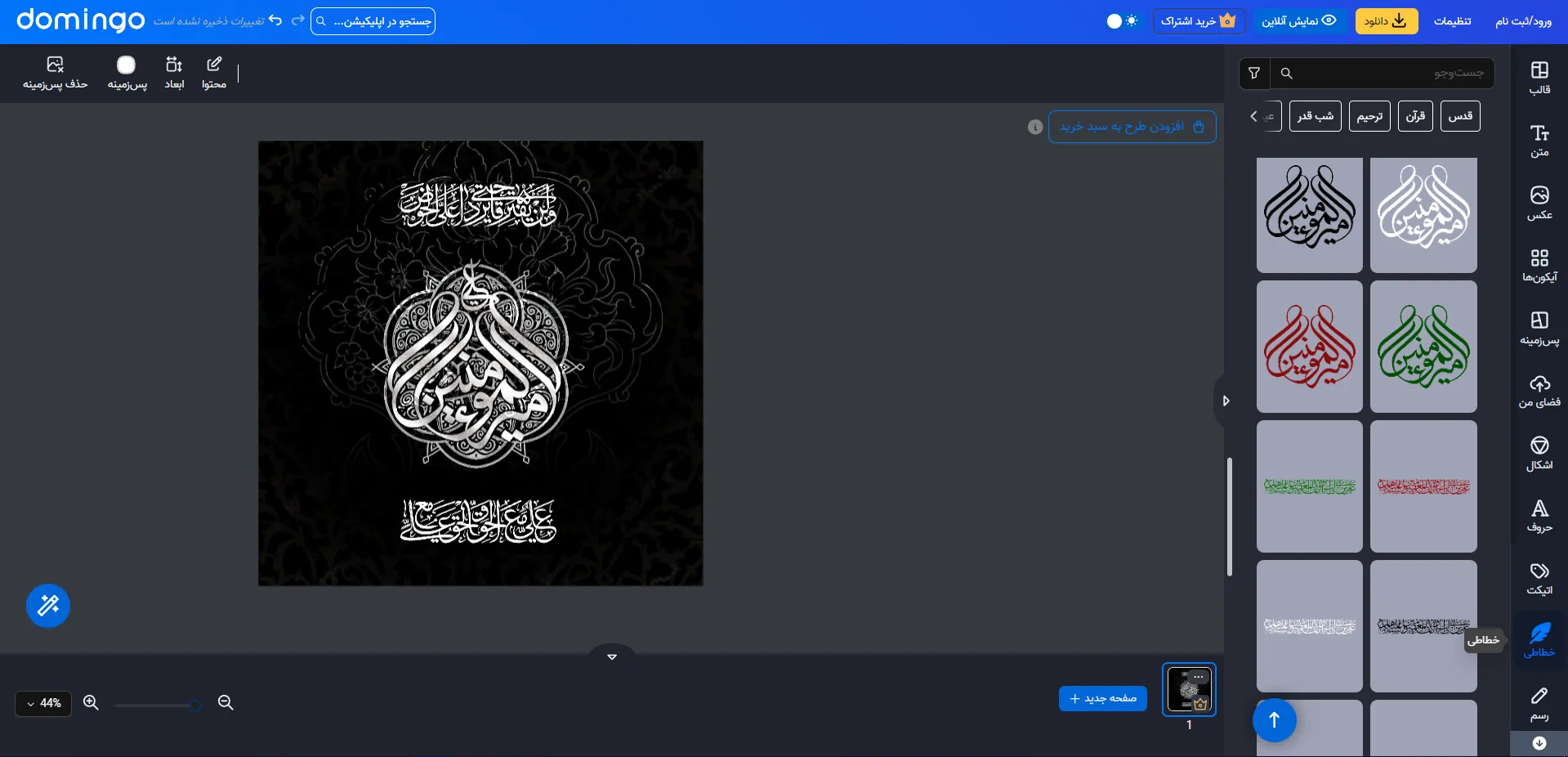Select the خطاطی calligraphy panel
Viewport: 1568px width, 757px height.
point(1539,640)
